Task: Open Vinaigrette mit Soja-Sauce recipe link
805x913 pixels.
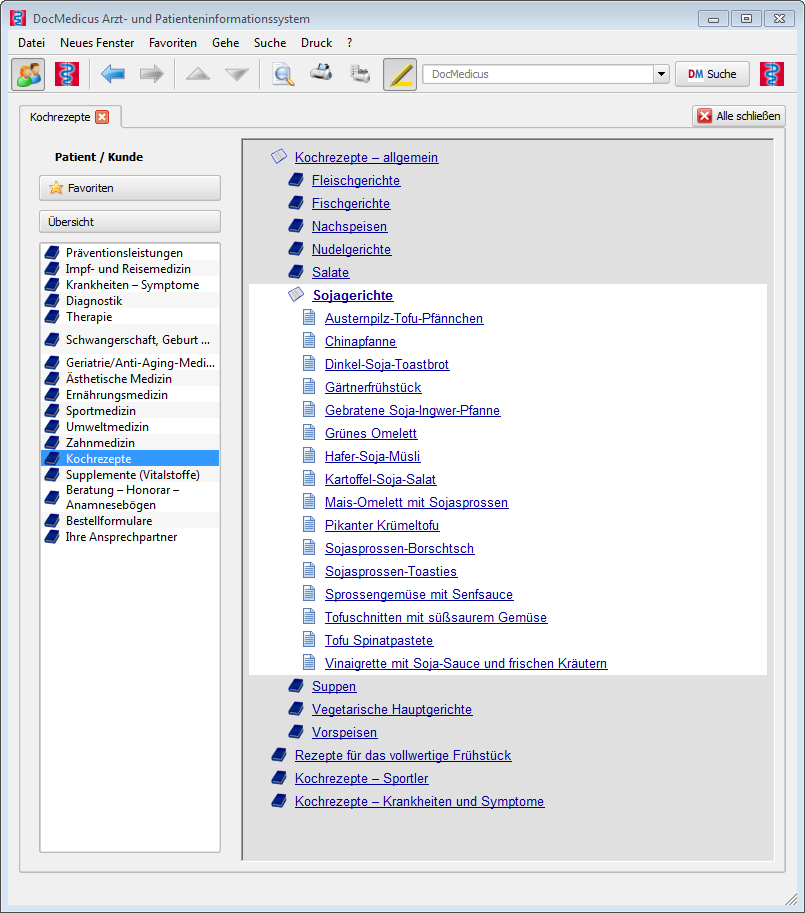Action: (466, 663)
